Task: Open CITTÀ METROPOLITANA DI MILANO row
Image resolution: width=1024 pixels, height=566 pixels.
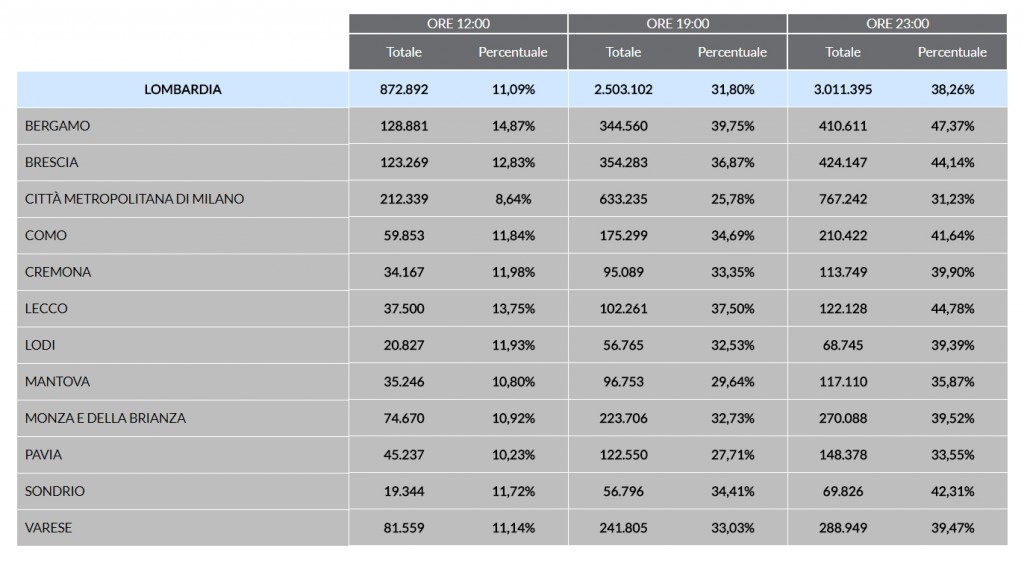Action: pos(134,199)
